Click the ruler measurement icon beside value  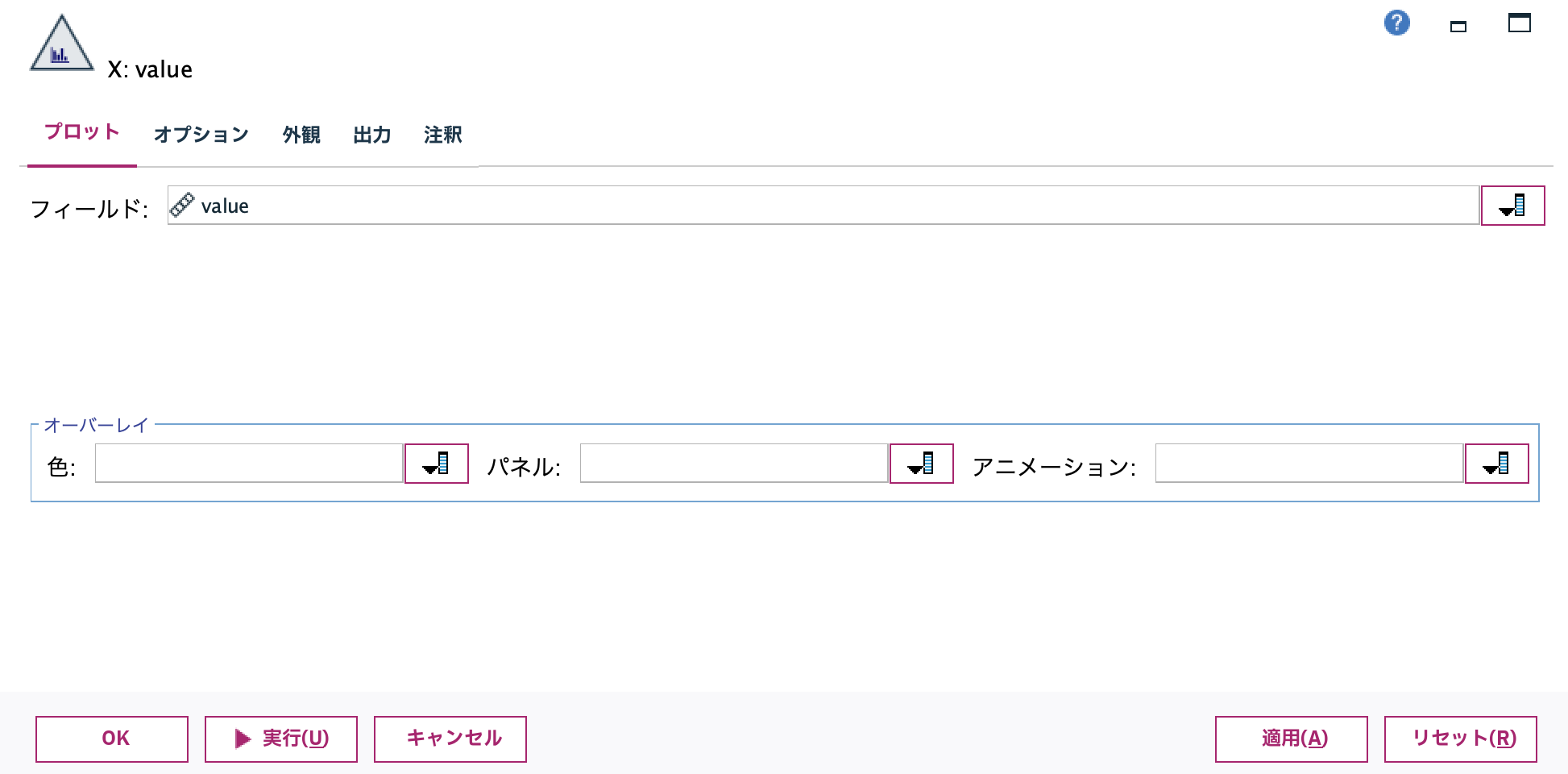click(184, 206)
